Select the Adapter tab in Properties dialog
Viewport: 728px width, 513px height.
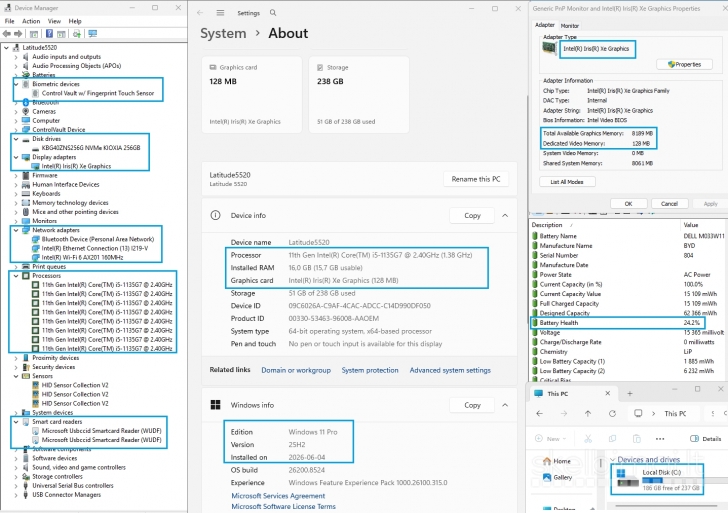[x=545, y=25]
